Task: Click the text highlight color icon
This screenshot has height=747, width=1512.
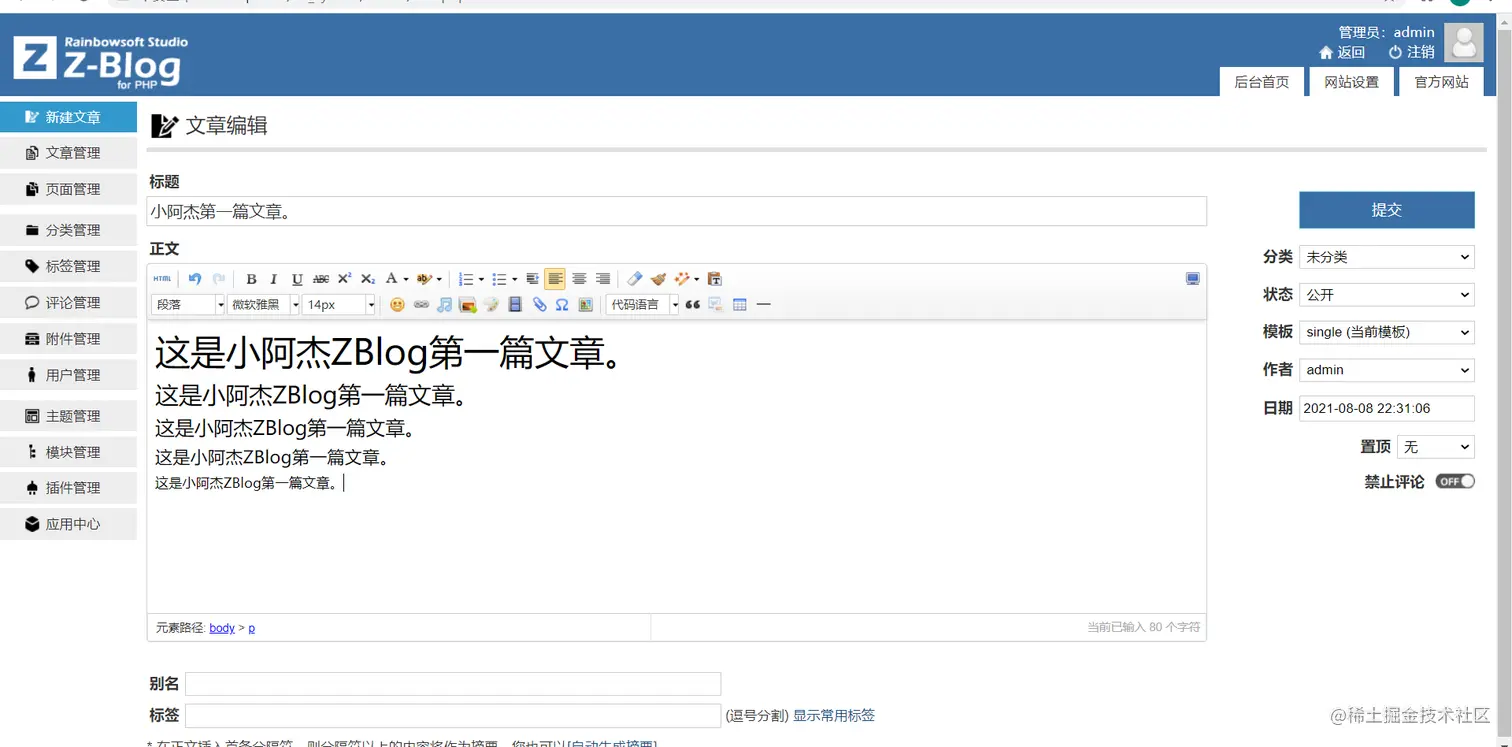Action: (424, 279)
